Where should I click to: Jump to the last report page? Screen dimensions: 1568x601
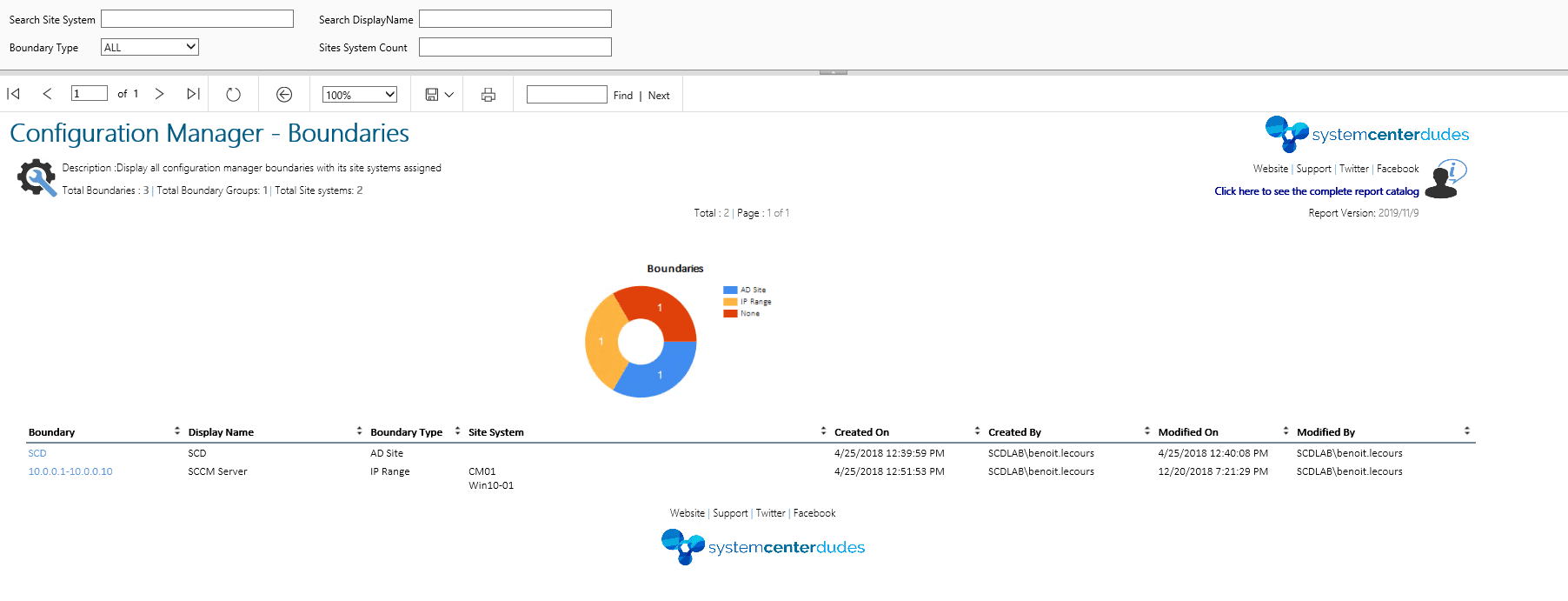[x=193, y=94]
